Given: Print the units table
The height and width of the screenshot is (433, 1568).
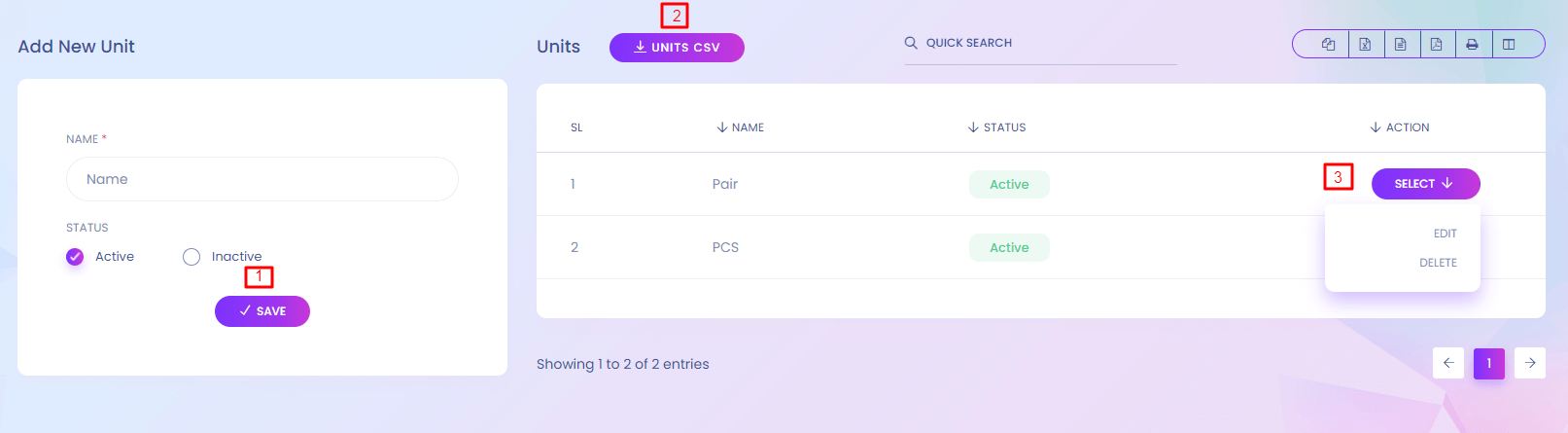Looking at the screenshot, I should tap(1473, 44).
